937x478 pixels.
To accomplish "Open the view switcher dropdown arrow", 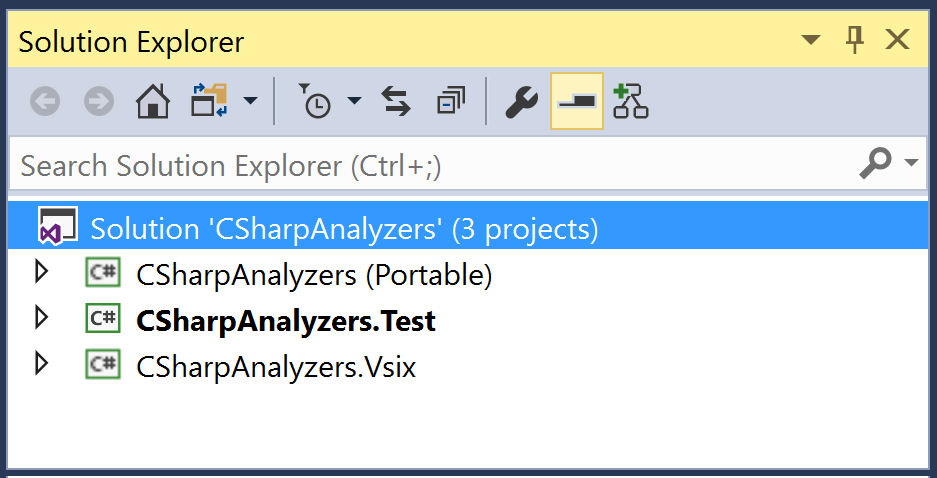I will (x=250, y=100).
